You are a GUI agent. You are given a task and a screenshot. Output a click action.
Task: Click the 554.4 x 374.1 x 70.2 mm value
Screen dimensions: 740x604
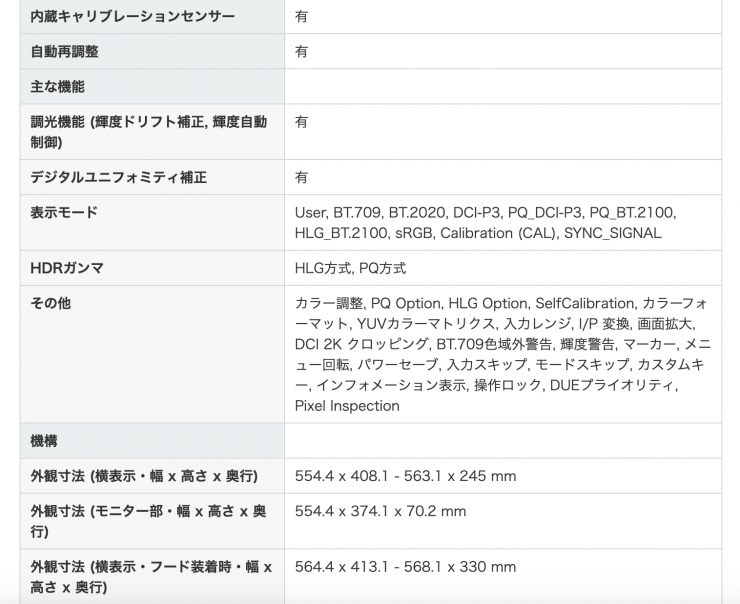tap(380, 511)
